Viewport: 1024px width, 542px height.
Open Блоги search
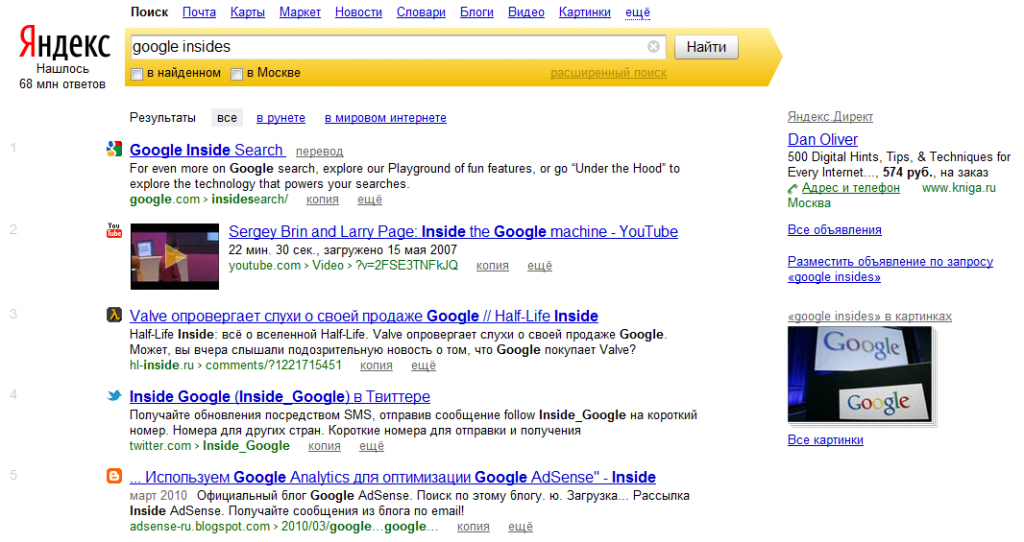coord(477,12)
